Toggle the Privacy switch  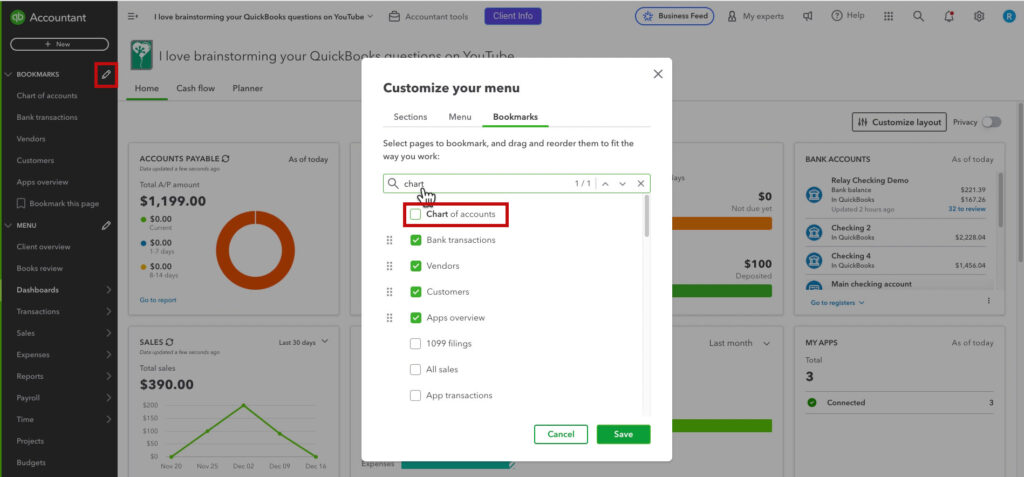coord(991,122)
